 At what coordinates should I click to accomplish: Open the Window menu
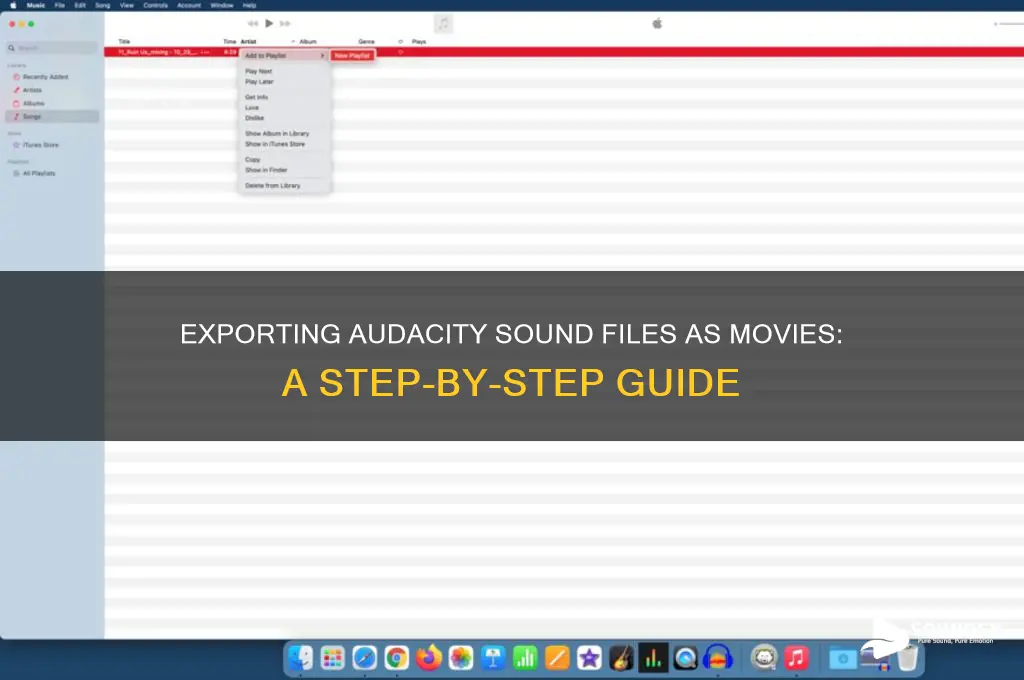pyautogui.click(x=222, y=5)
